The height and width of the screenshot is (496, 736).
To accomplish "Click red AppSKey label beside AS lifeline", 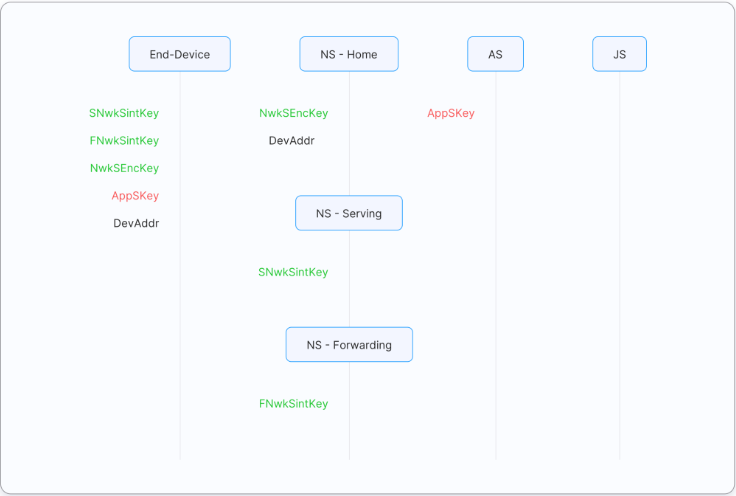I will point(451,113).
